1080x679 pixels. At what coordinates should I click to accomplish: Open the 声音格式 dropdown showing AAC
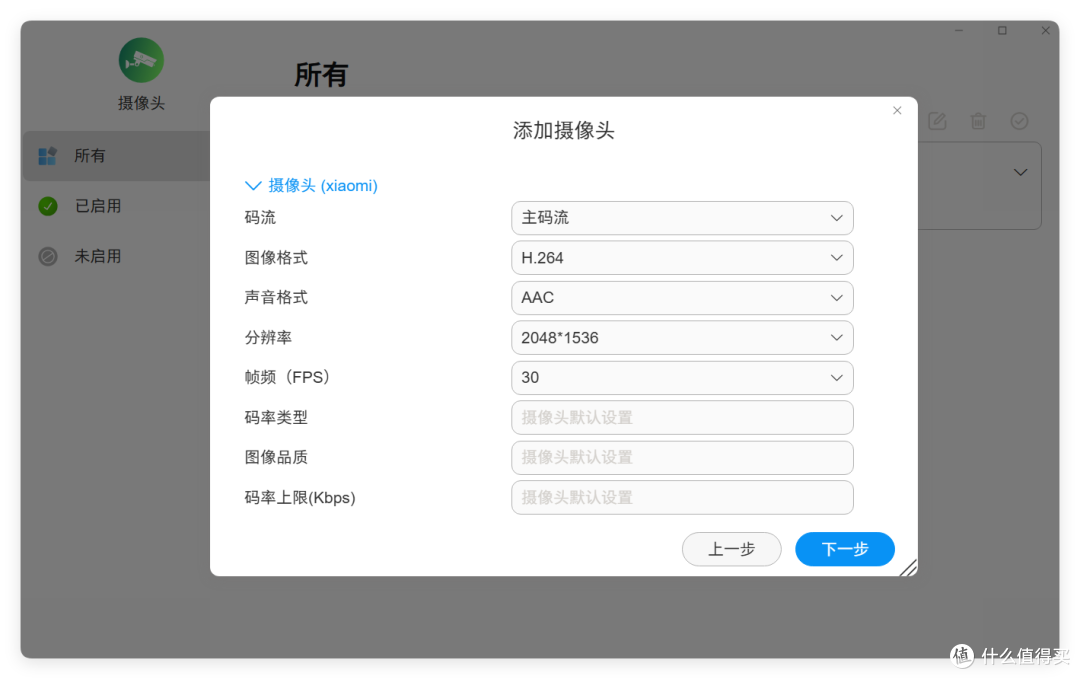682,298
